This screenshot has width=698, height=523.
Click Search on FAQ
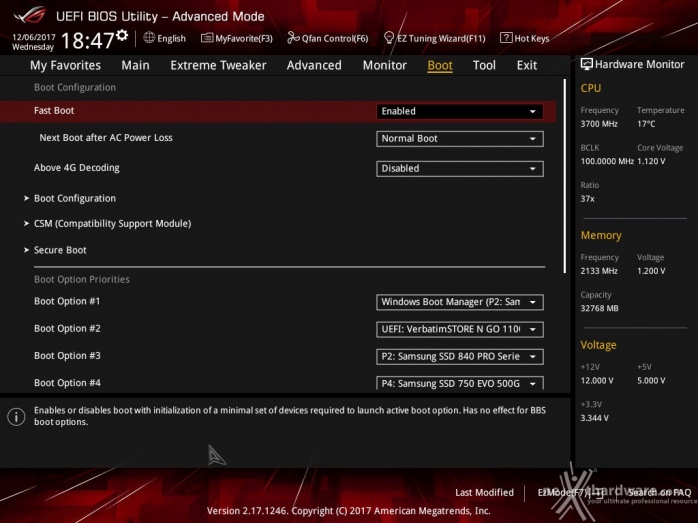[659, 492]
